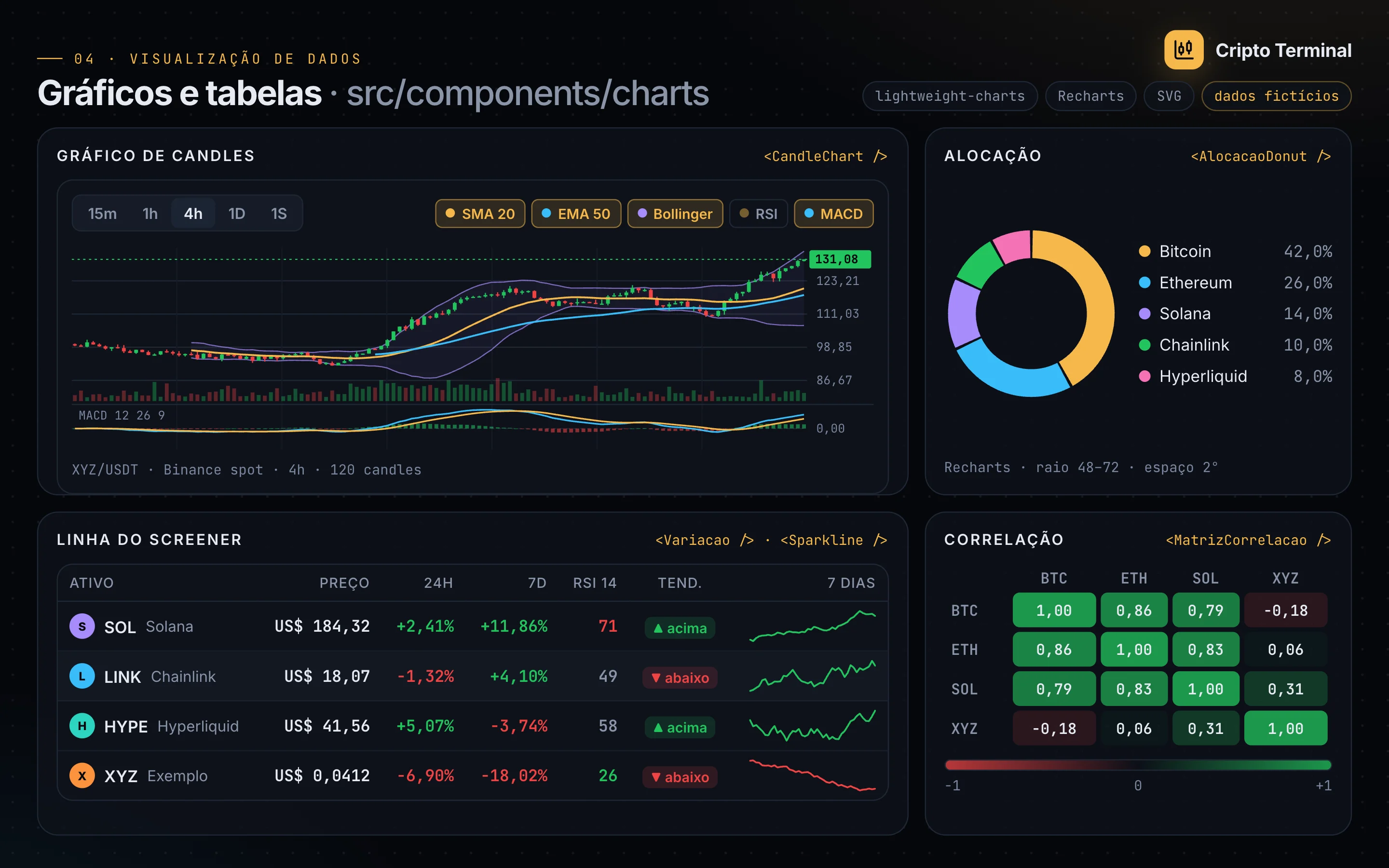Click the Bitcoin legend dot
Viewport: 1389px width, 868px height.
[1144, 251]
